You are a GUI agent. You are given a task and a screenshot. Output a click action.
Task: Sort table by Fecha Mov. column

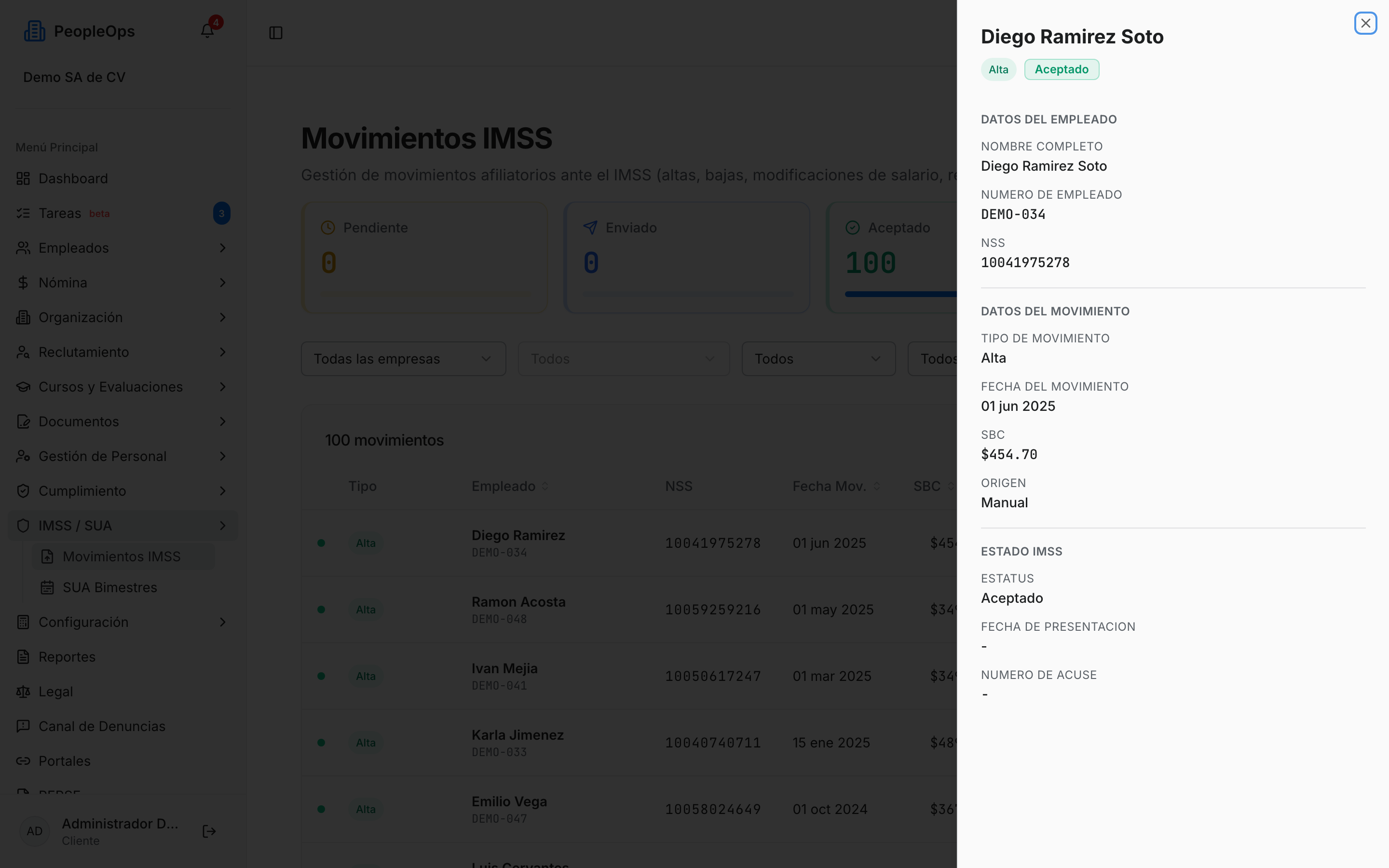[x=836, y=486]
